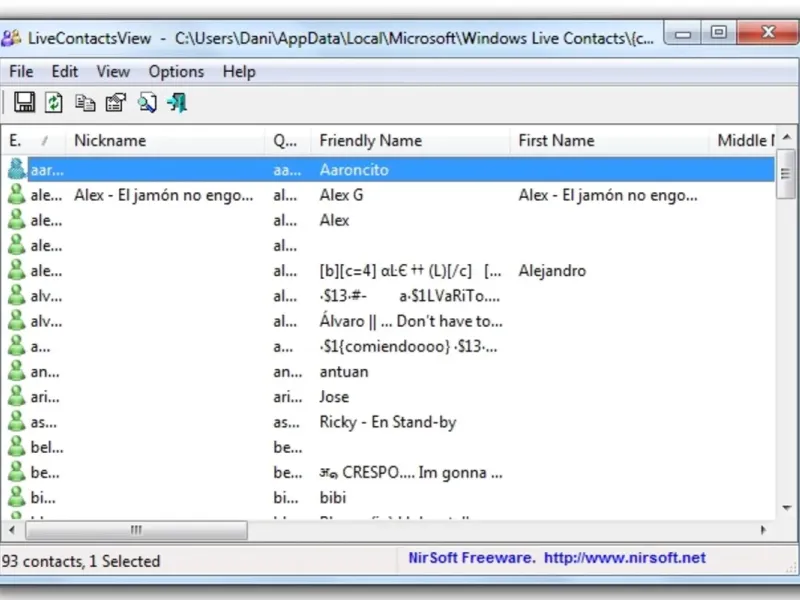Viewport: 800px width, 600px height.
Task: Click the Alejandro first name cell
Action: click(x=552, y=270)
